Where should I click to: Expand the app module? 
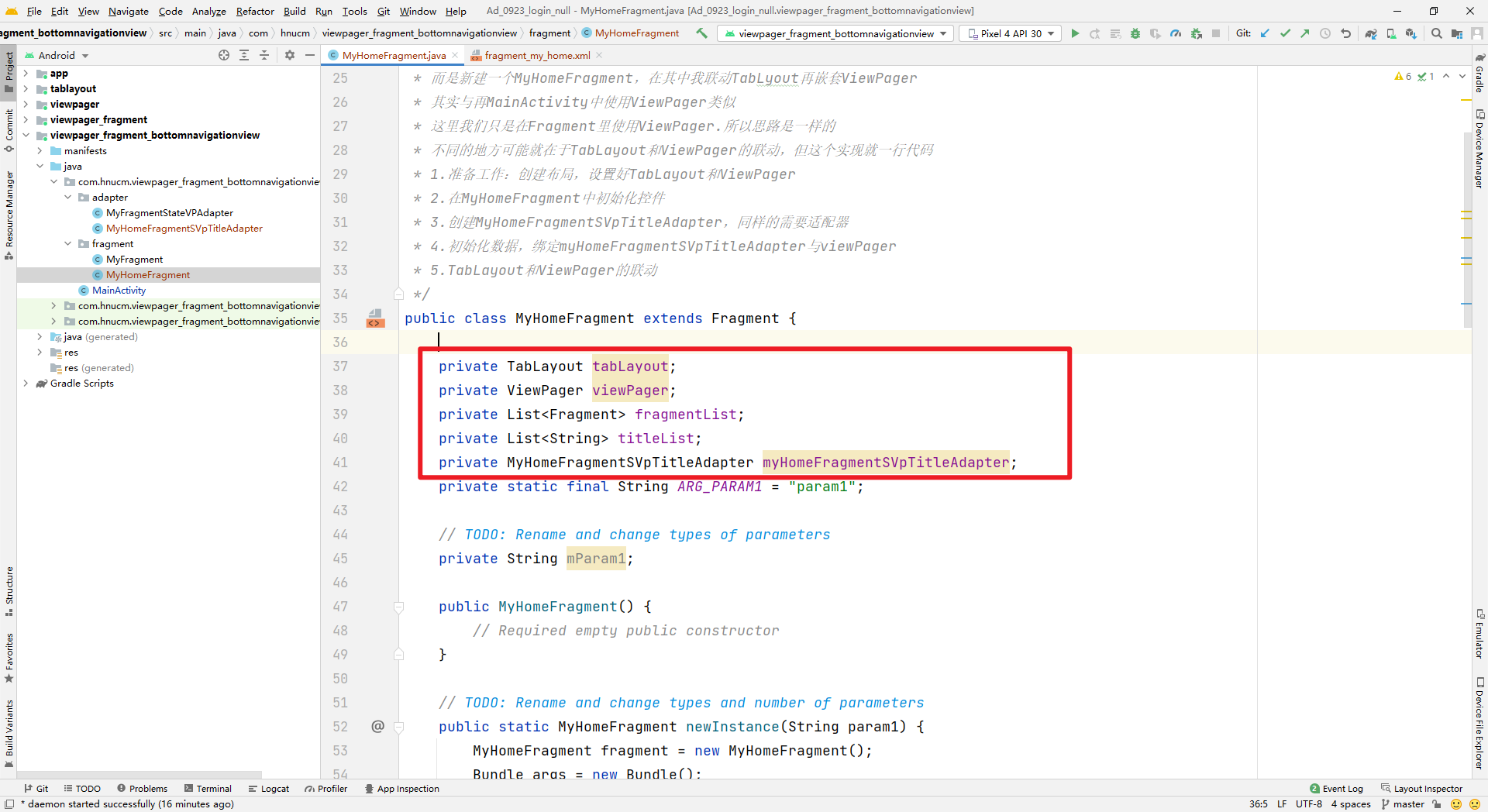(26, 74)
